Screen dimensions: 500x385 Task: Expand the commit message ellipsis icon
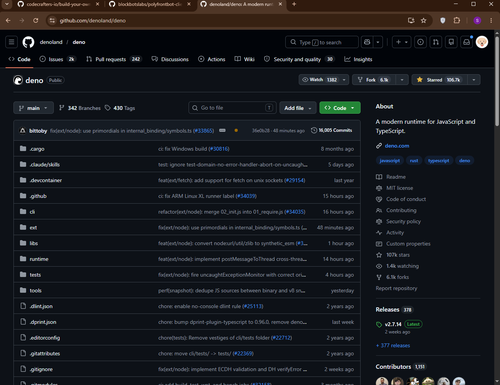(x=222, y=130)
